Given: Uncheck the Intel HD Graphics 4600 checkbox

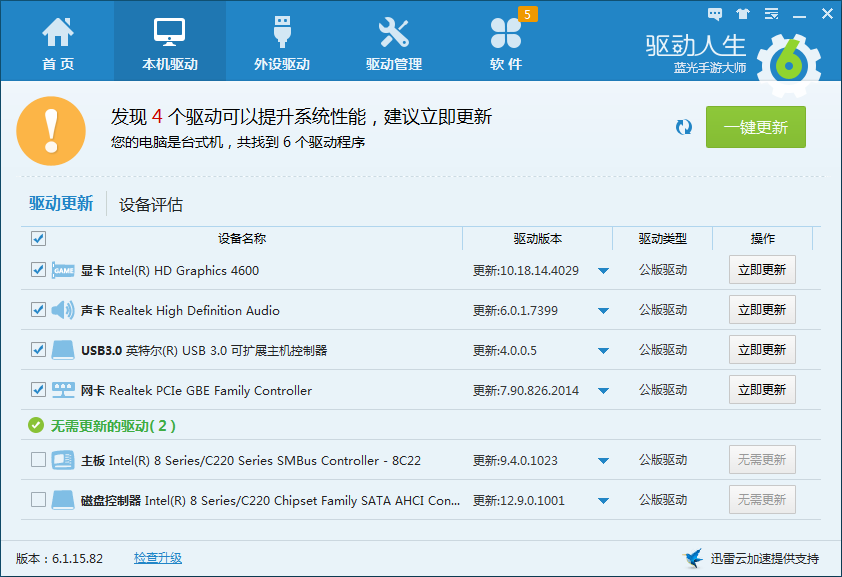Looking at the screenshot, I should (38, 269).
